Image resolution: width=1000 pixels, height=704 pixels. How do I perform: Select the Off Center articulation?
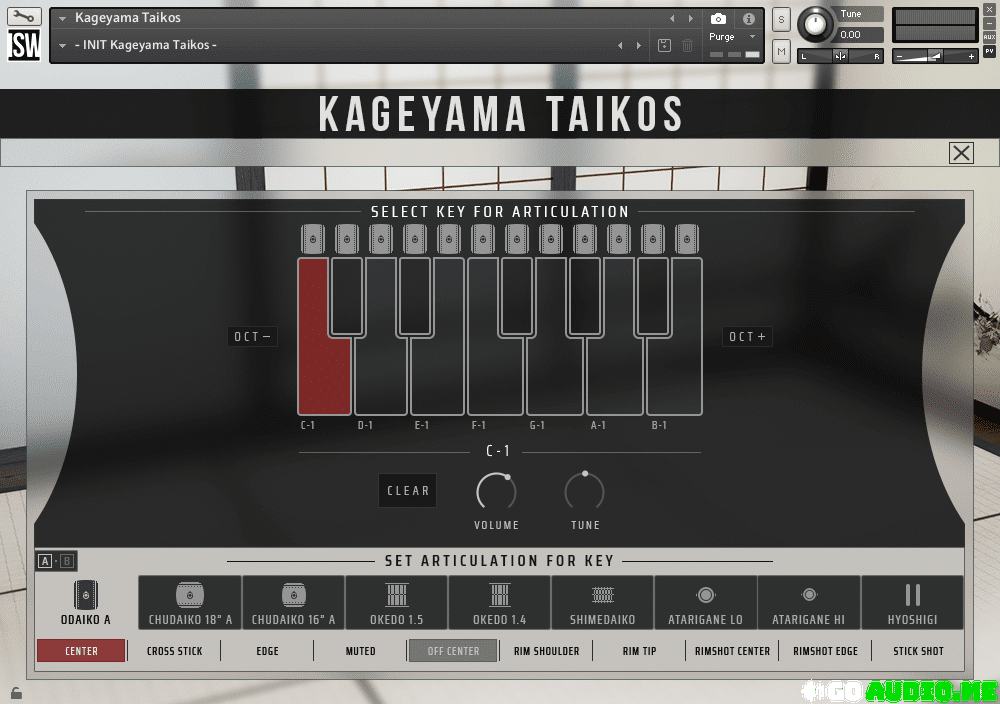[453, 651]
